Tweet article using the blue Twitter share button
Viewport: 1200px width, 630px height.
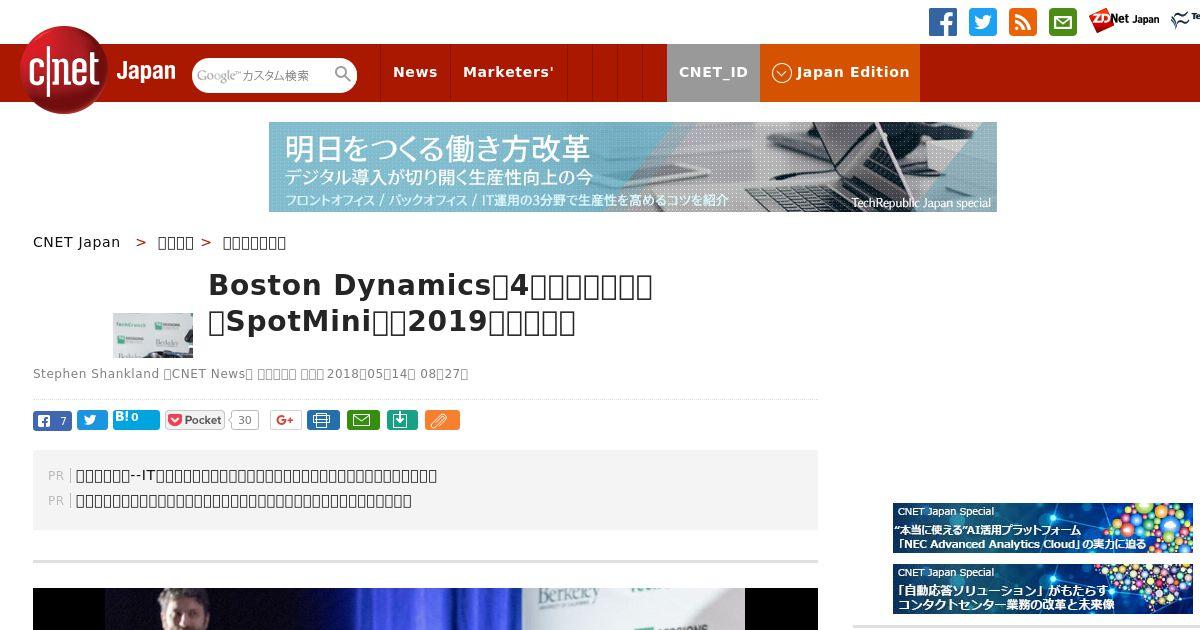(x=92, y=420)
